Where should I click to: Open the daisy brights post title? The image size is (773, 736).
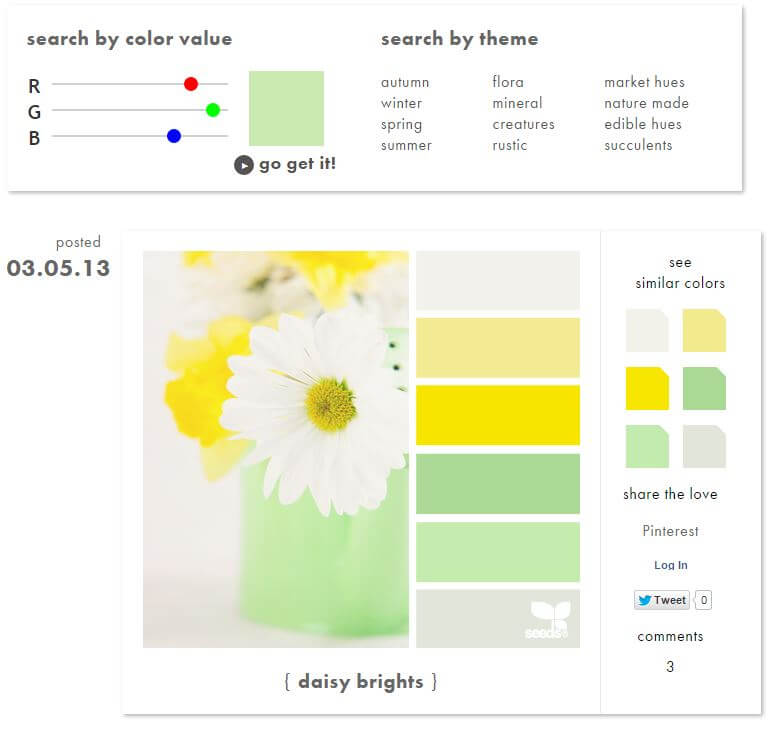[x=361, y=682]
